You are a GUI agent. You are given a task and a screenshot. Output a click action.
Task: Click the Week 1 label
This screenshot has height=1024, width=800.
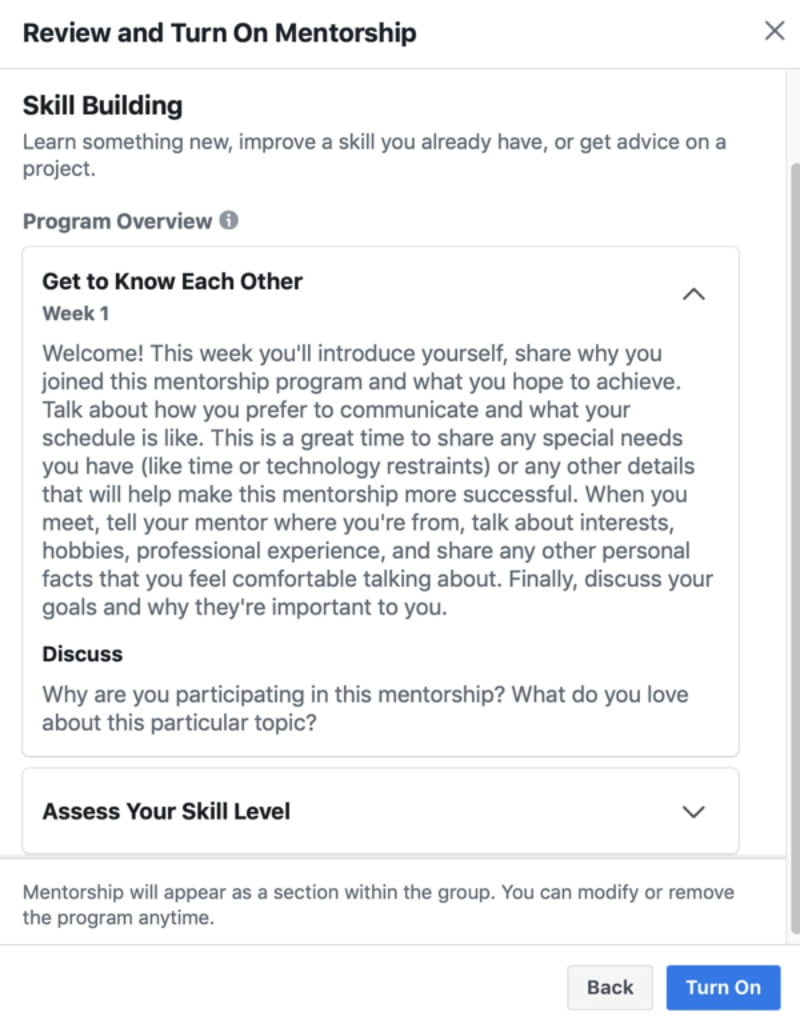pyautogui.click(x=76, y=313)
